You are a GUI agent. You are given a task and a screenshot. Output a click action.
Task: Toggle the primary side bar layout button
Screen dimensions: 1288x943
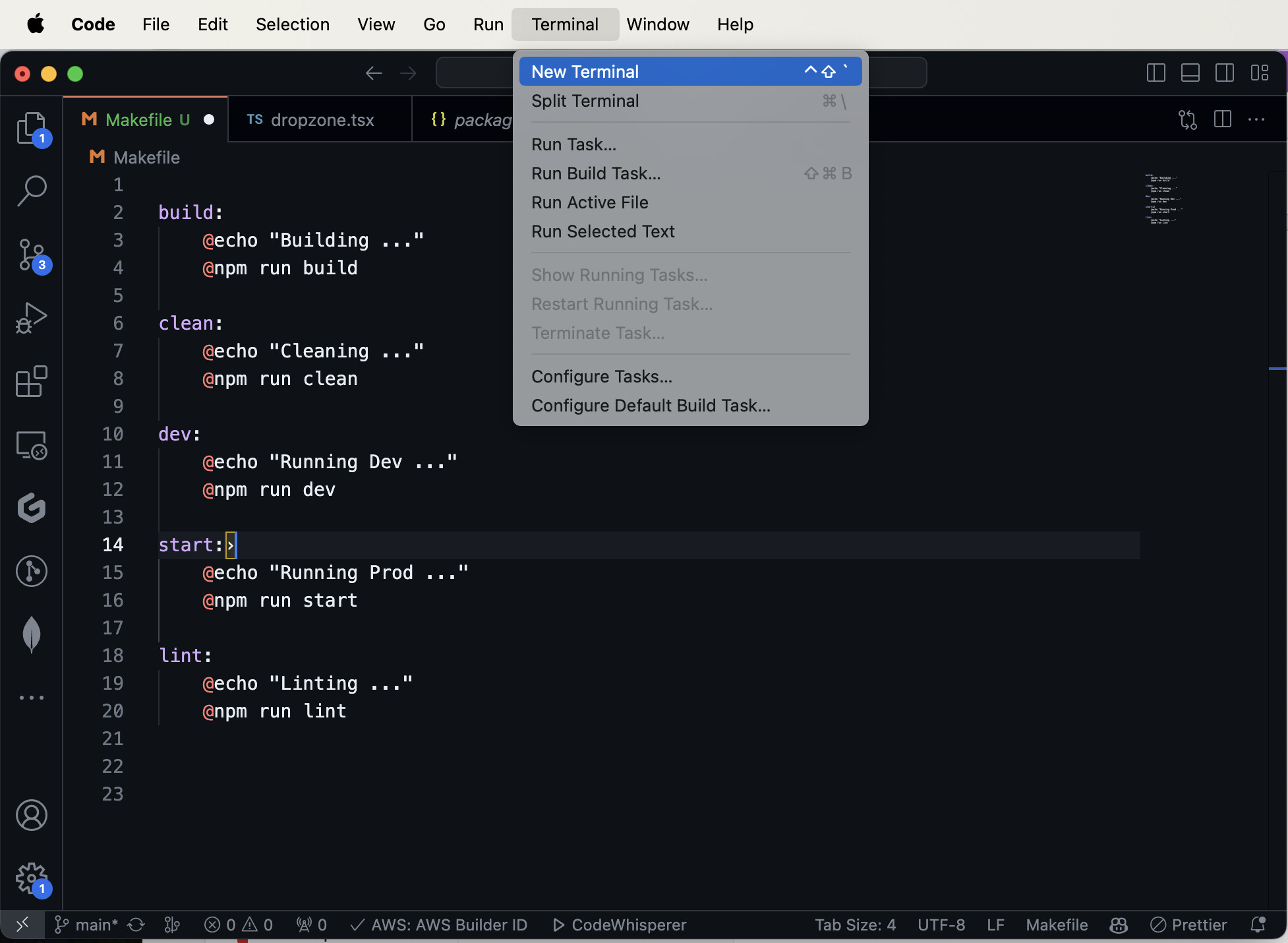click(1156, 73)
